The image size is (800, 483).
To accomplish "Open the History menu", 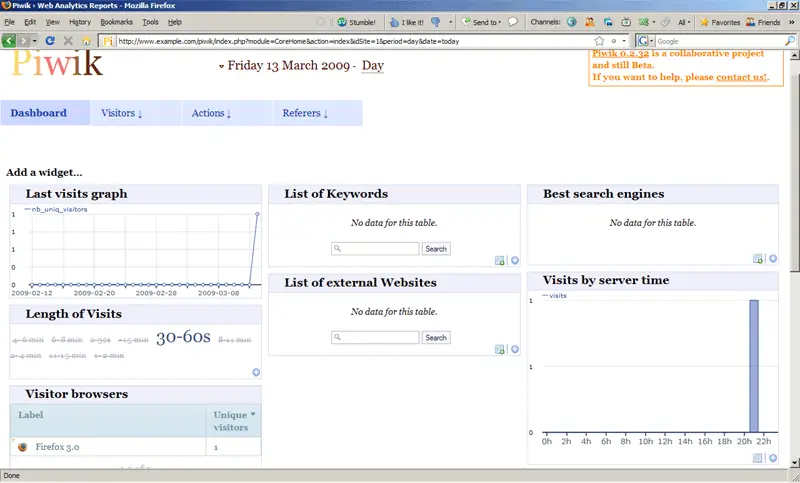I will pyautogui.click(x=80, y=22).
